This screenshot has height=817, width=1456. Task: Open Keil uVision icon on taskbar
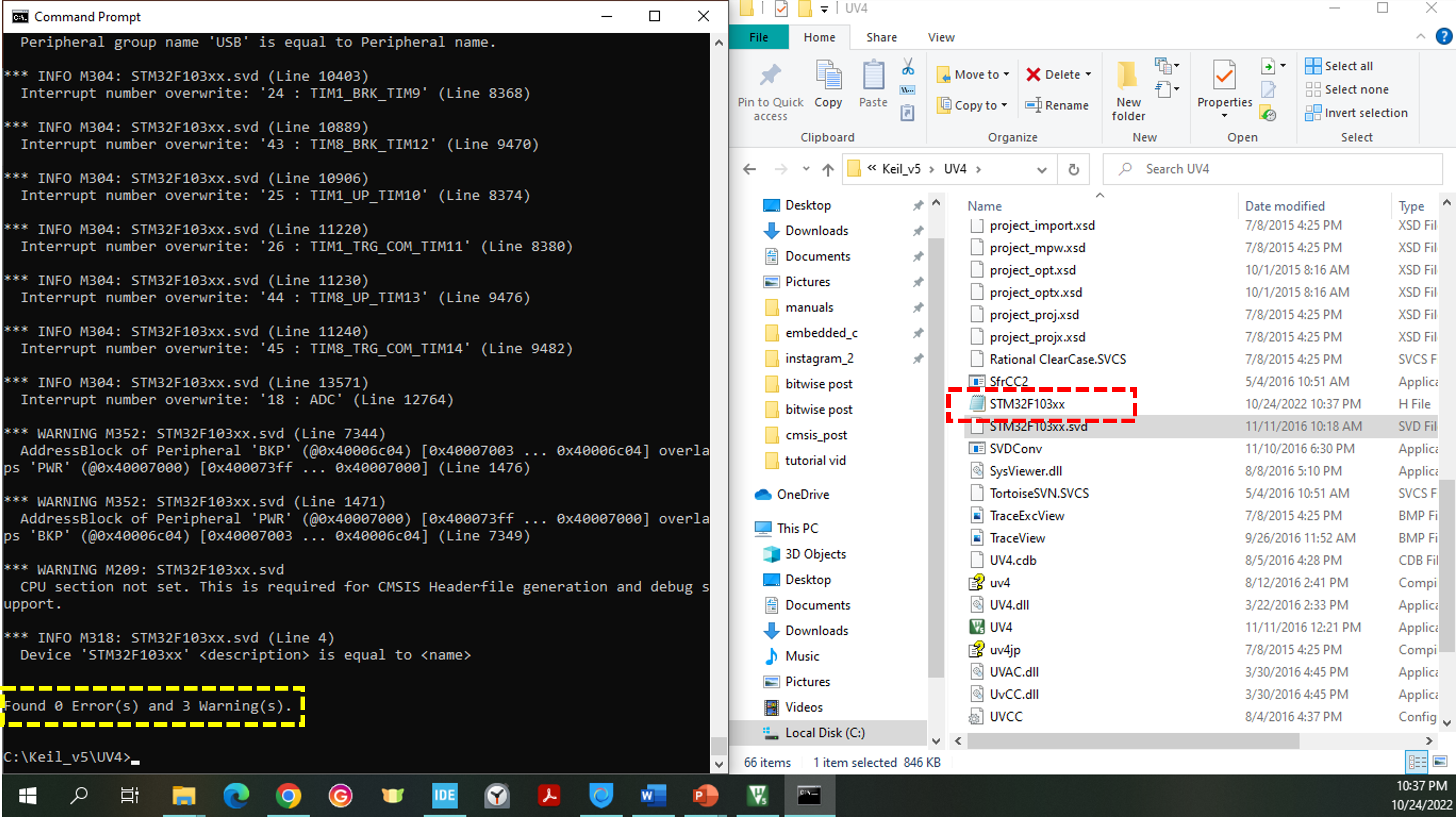pyautogui.click(x=758, y=796)
